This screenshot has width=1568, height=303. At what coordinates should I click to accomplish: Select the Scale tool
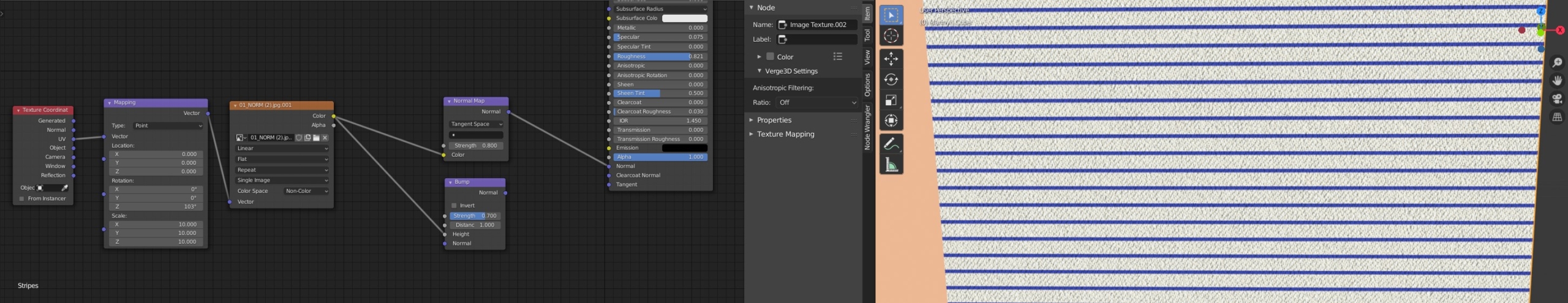pyautogui.click(x=891, y=100)
